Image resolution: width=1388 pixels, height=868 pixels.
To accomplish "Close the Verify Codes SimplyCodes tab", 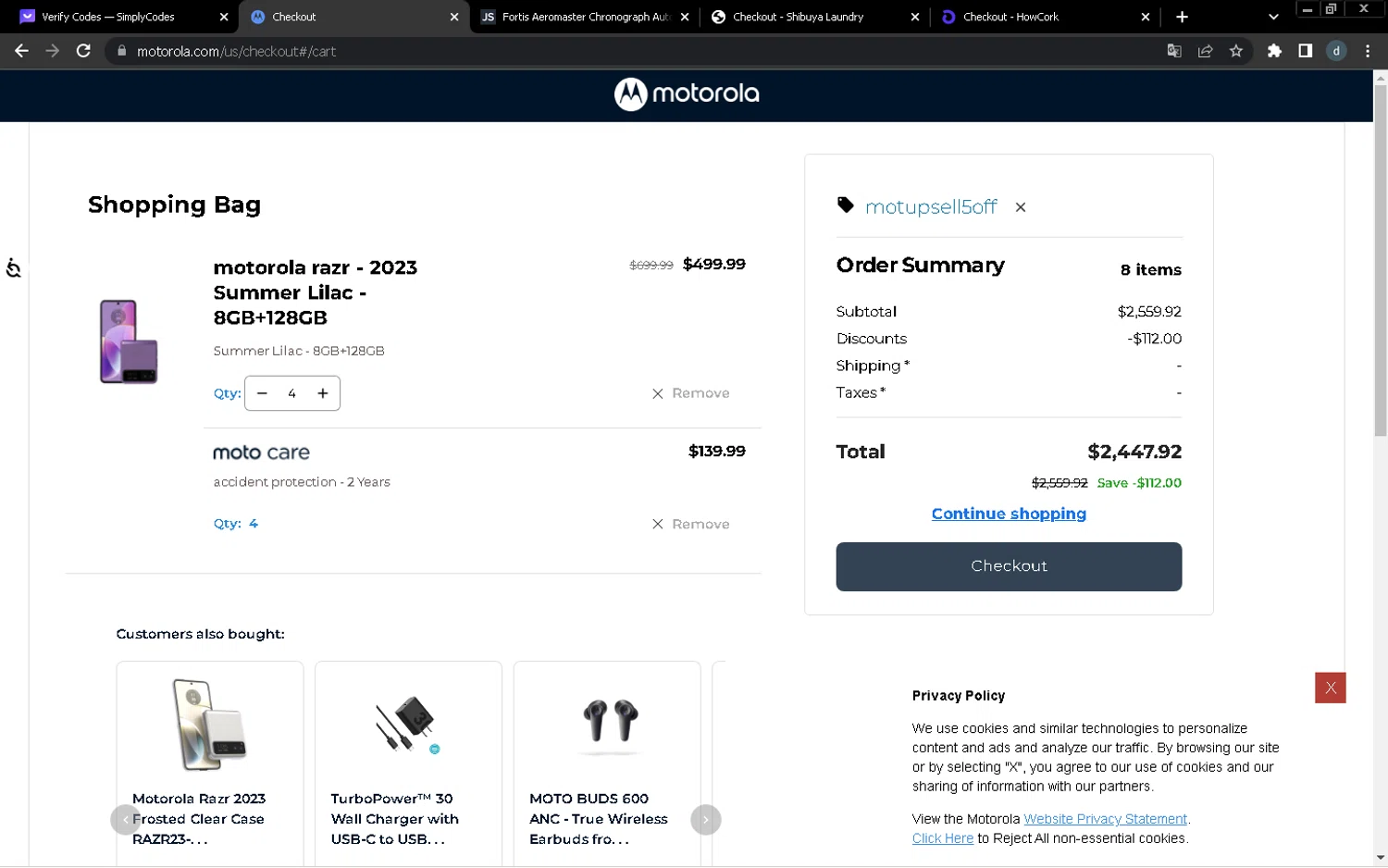I will point(224,17).
